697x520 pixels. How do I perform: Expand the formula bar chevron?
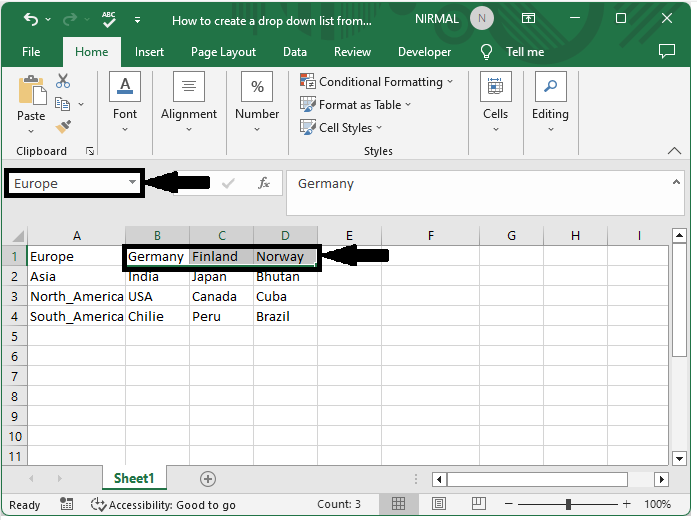[x=676, y=182]
